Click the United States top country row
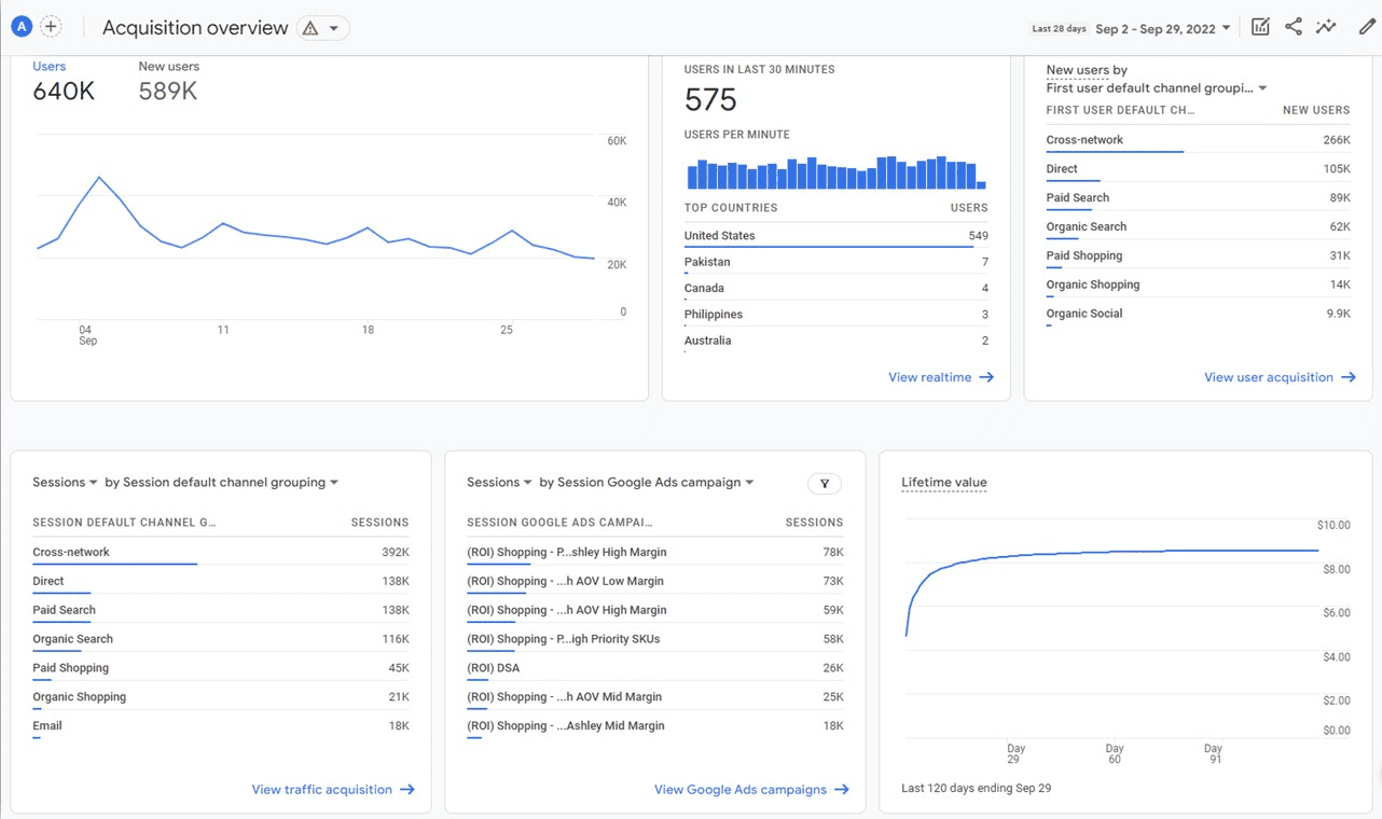Image resolution: width=1382 pixels, height=819 pixels. click(x=718, y=235)
